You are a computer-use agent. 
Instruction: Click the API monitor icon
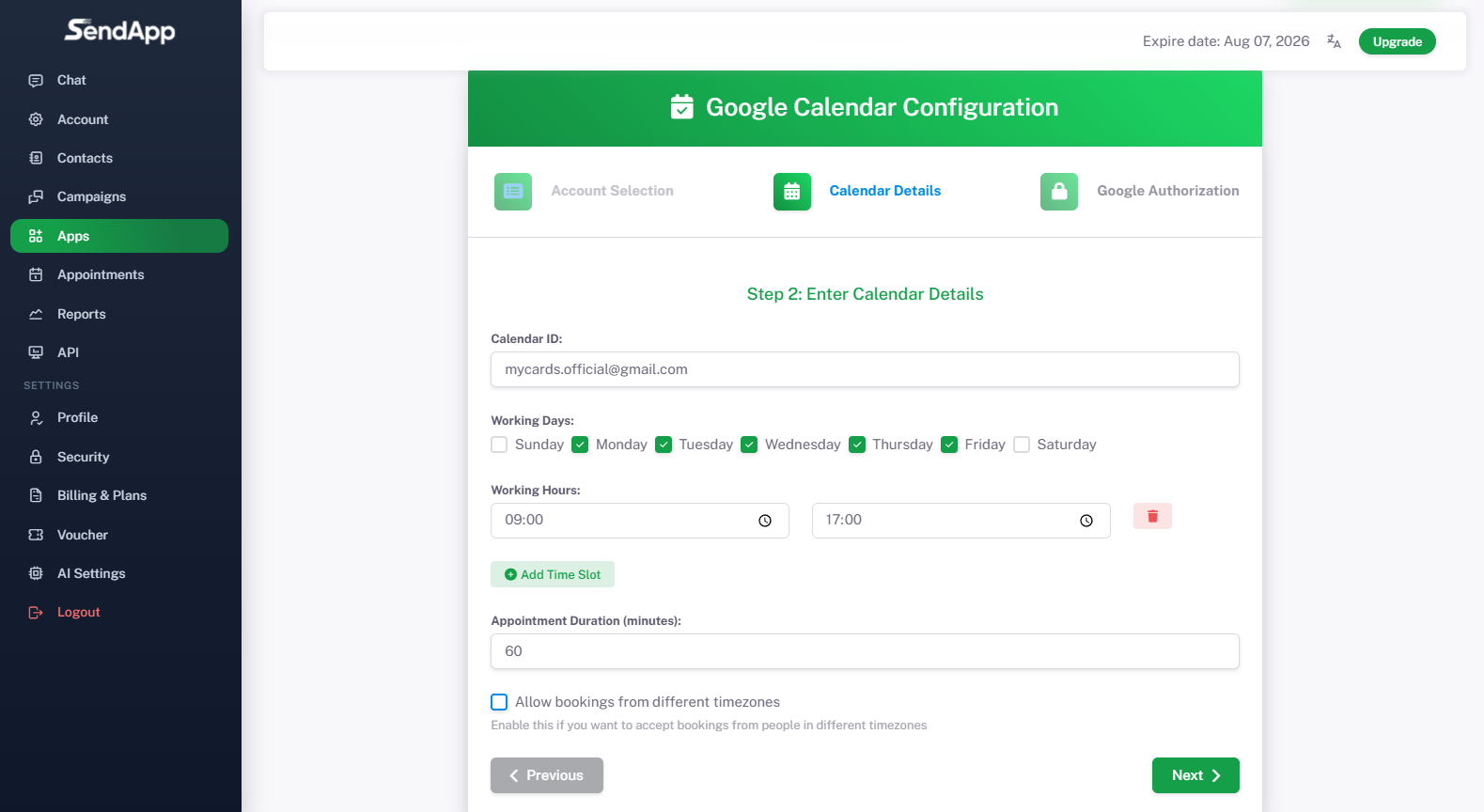36,352
